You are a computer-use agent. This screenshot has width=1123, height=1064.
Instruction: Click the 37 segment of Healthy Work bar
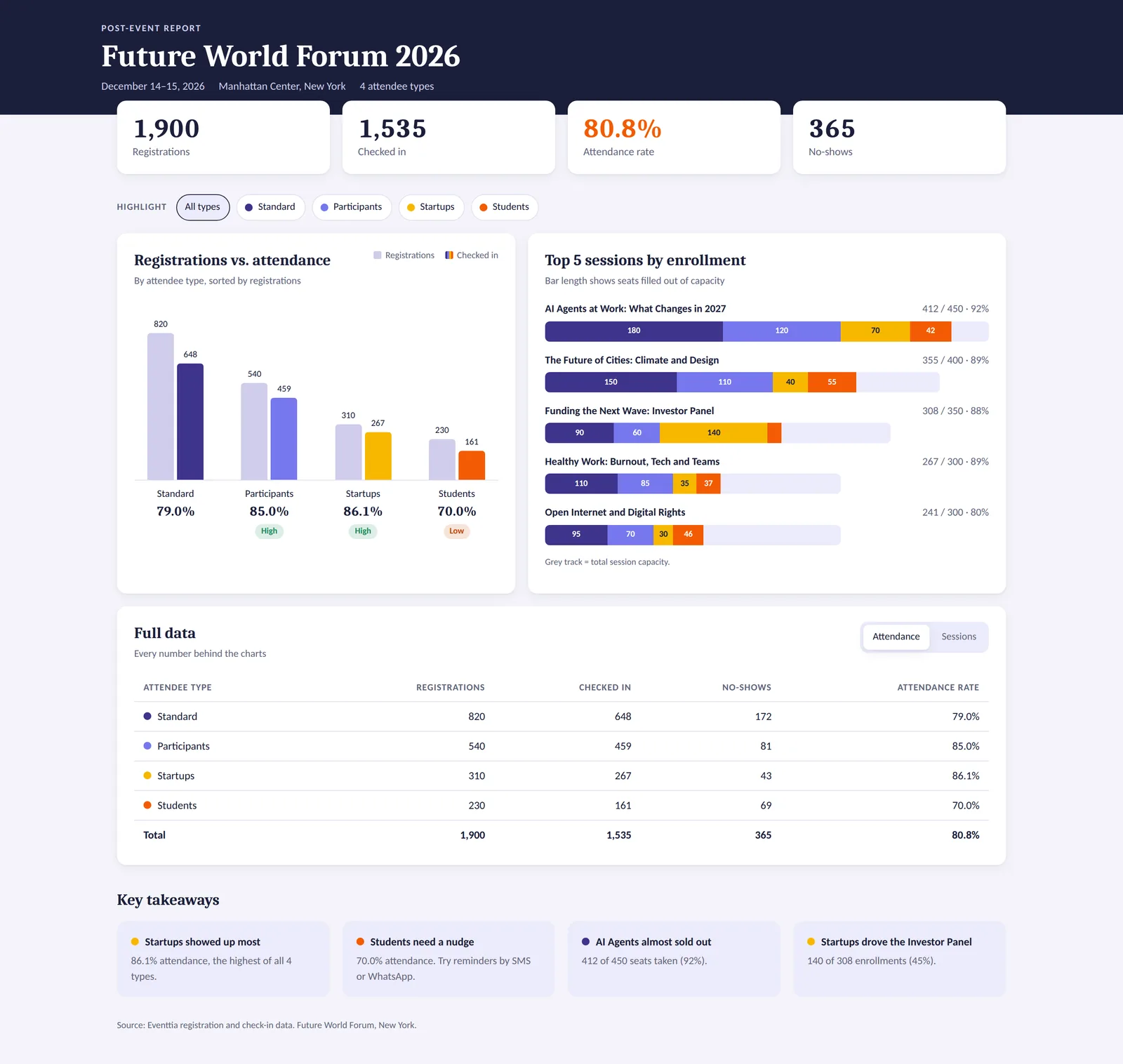(x=708, y=484)
